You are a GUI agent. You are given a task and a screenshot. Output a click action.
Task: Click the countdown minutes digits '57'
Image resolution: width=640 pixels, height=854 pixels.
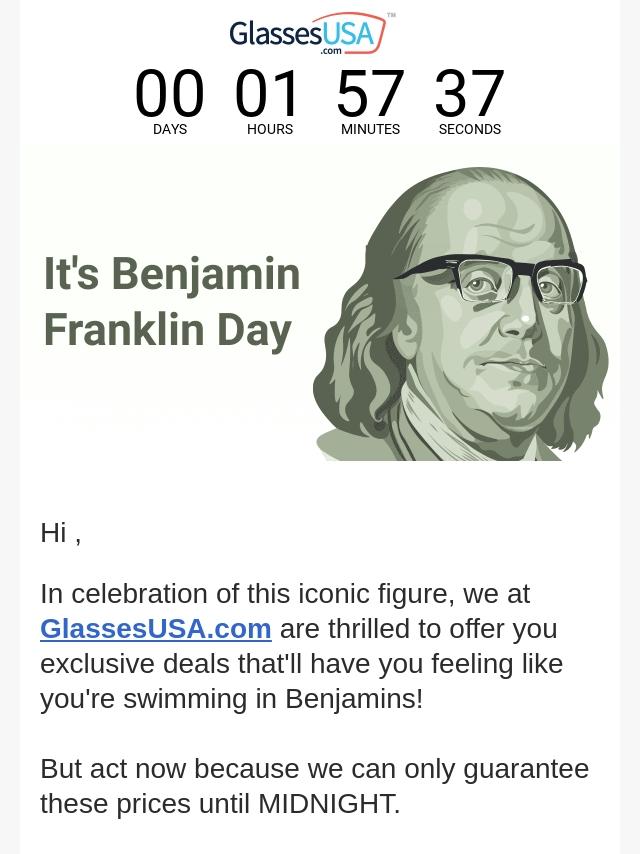pos(370,93)
